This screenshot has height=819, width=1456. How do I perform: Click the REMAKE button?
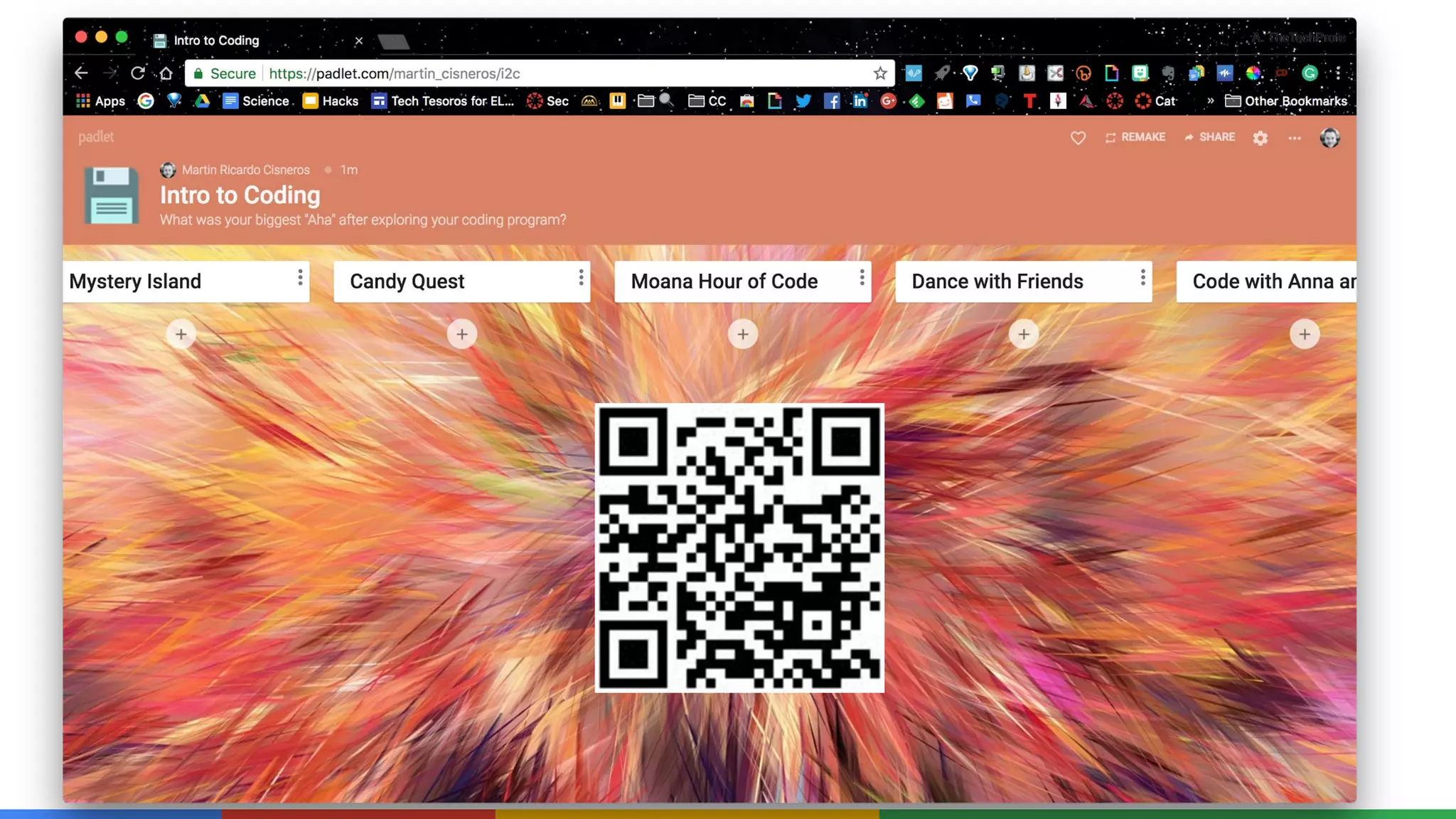[1135, 137]
